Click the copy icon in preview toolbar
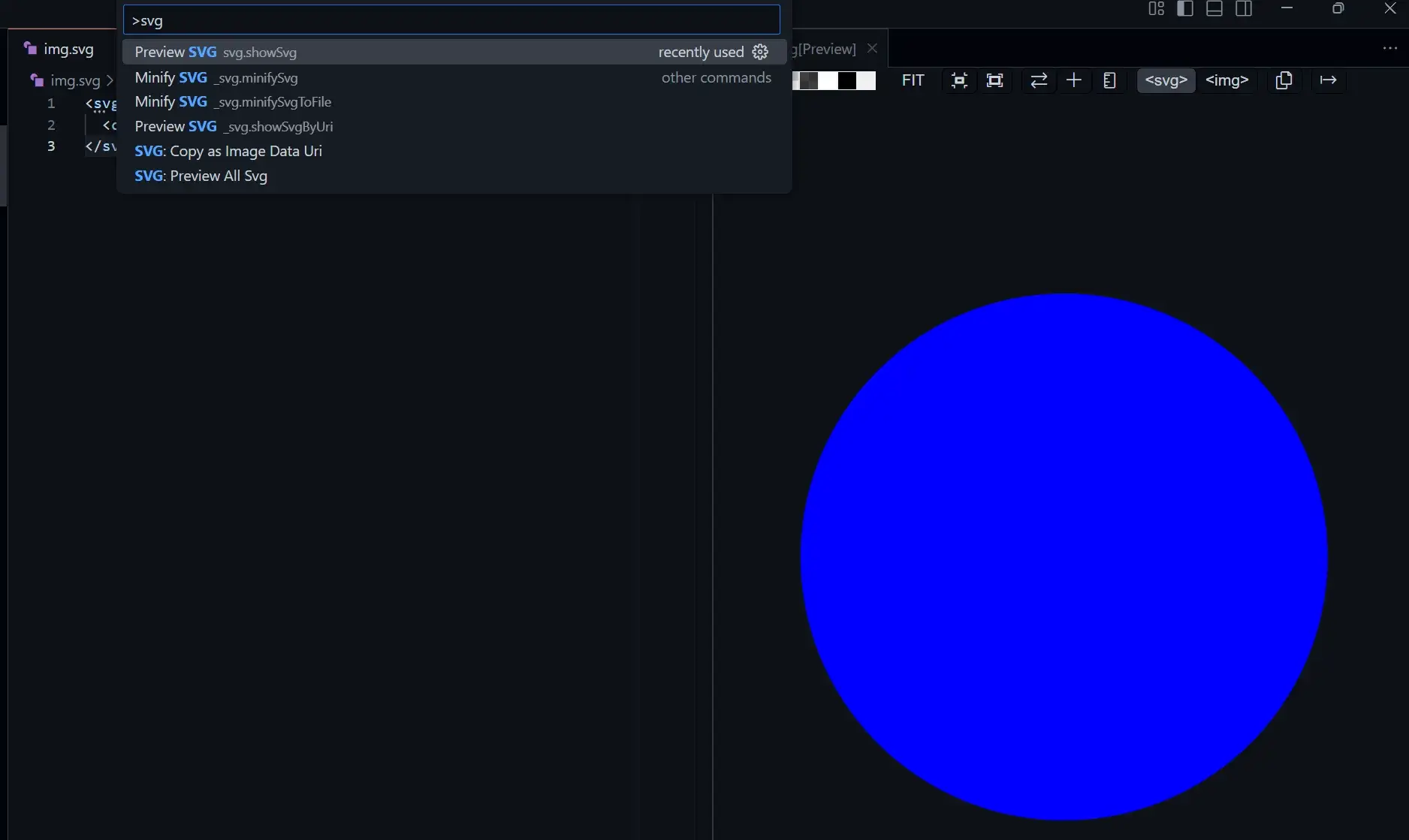The image size is (1409, 840). point(1284,80)
